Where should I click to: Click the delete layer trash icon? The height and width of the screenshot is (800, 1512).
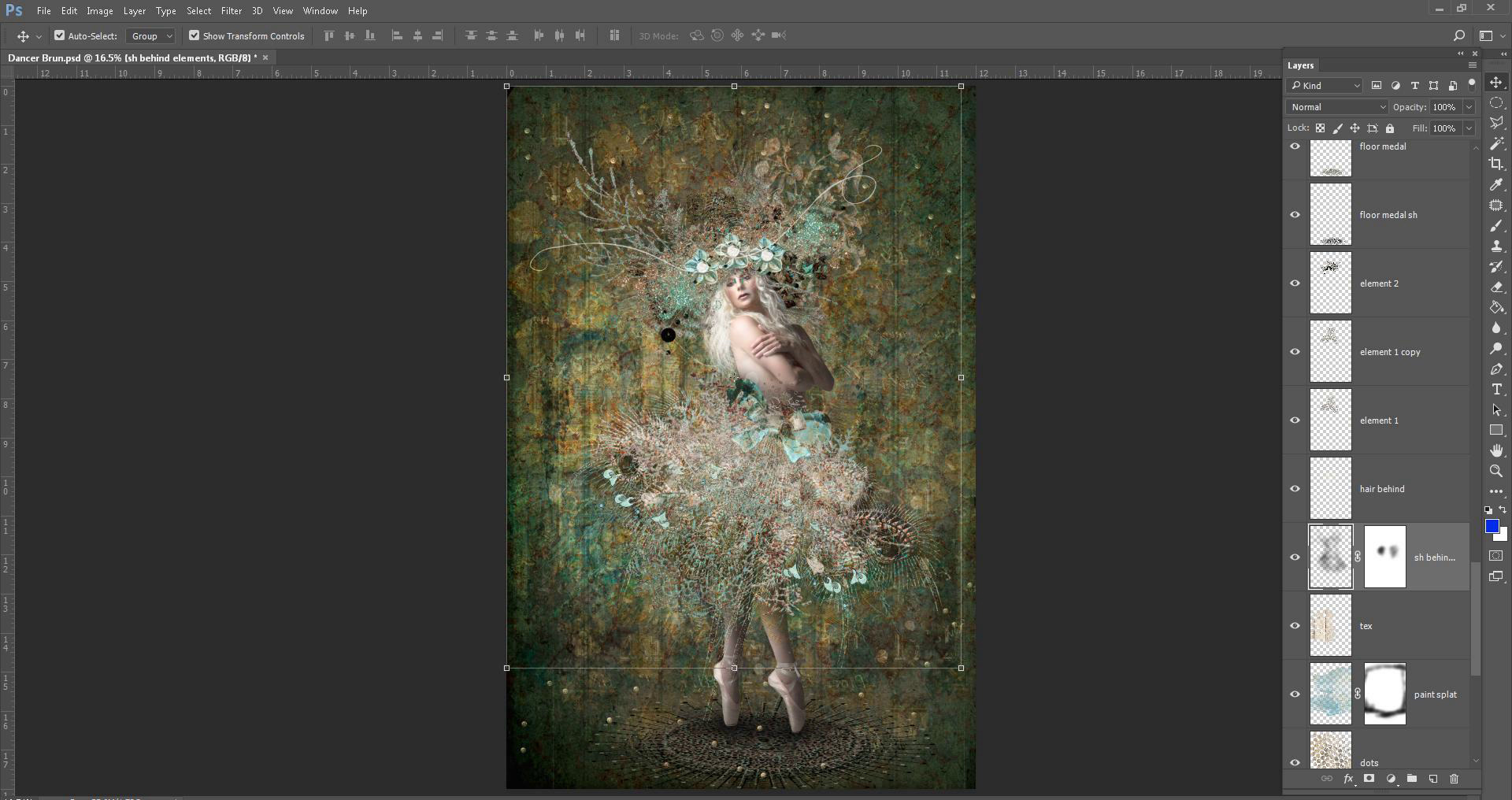click(1454, 779)
